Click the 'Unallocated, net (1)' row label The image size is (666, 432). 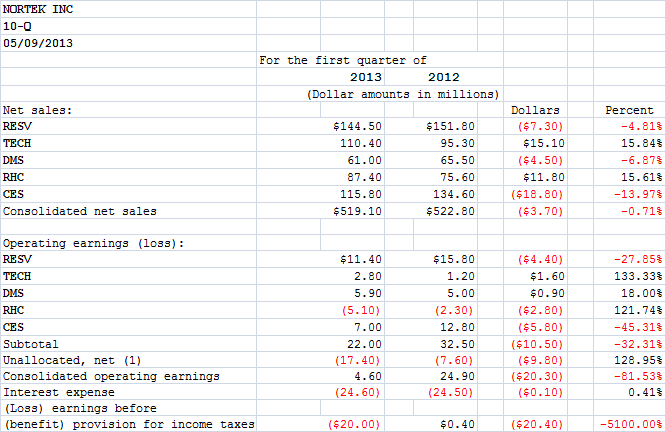(x=72, y=361)
